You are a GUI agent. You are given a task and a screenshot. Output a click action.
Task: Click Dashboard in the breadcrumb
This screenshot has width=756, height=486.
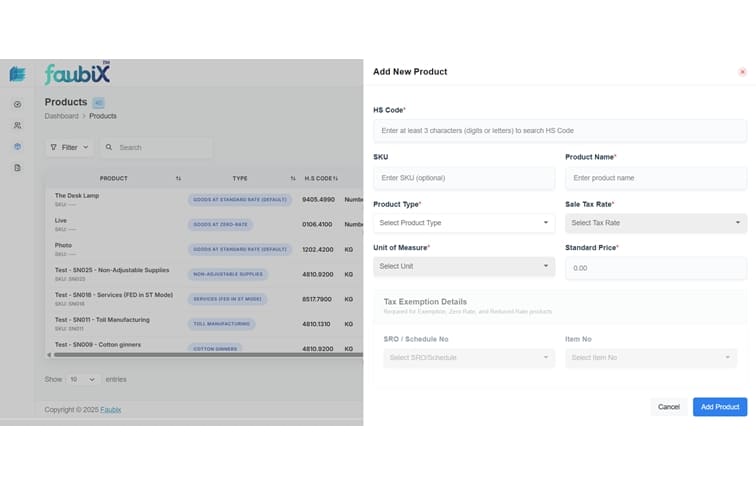click(62, 116)
